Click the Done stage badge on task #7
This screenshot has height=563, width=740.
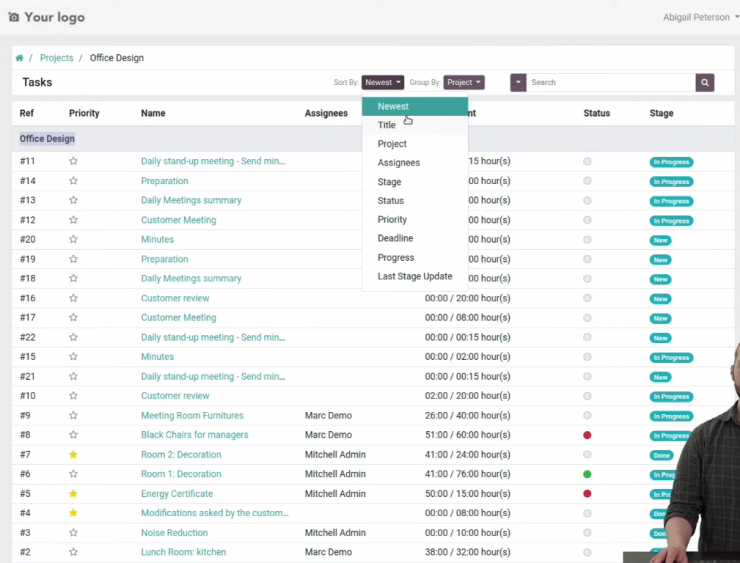point(661,455)
